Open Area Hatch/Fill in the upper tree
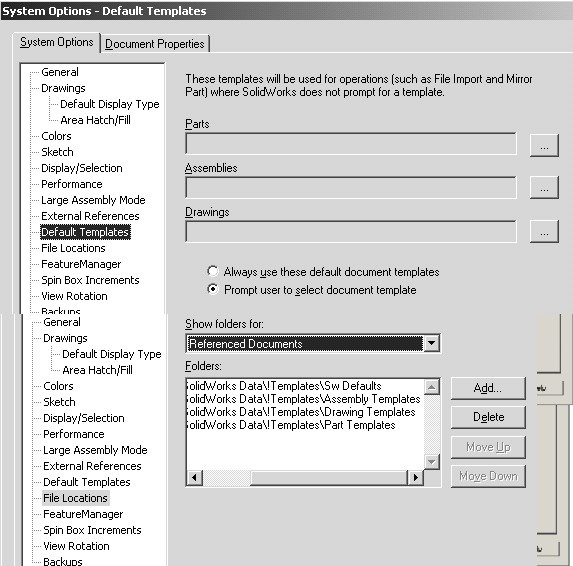Image resolution: width=573 pixels, height=566 pixels. pyautogui.click(x=95, y=120)
